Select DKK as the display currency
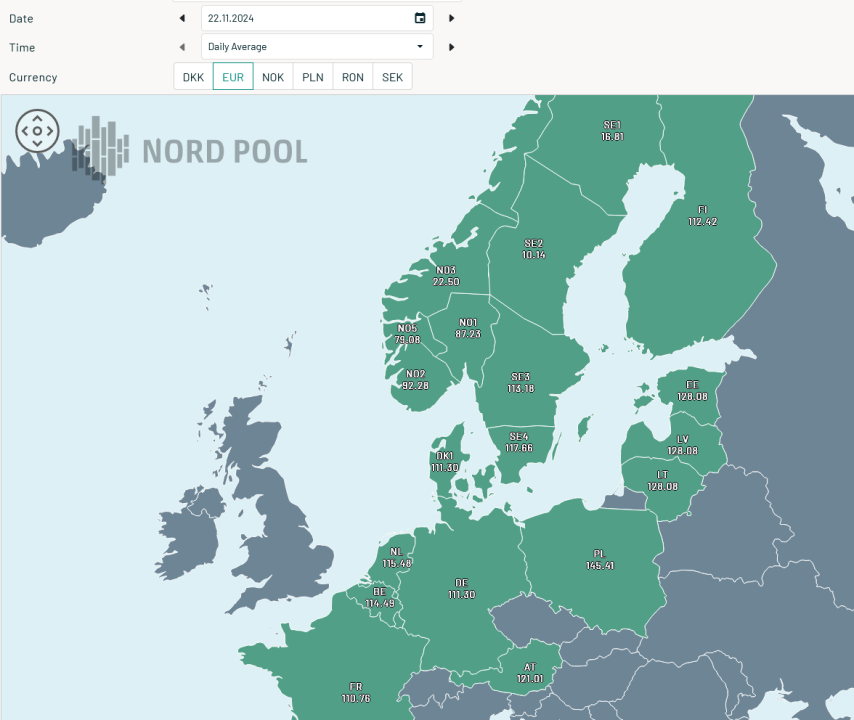The width and height of the screenshot is (854, 720). 192,76
